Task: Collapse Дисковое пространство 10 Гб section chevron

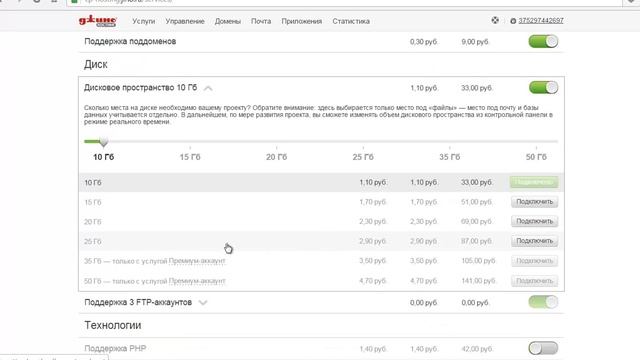Action: pos(208,88)
